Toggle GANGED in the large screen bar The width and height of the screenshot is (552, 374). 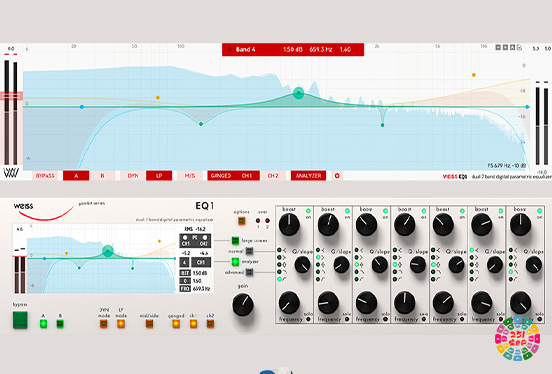[221, 175]
